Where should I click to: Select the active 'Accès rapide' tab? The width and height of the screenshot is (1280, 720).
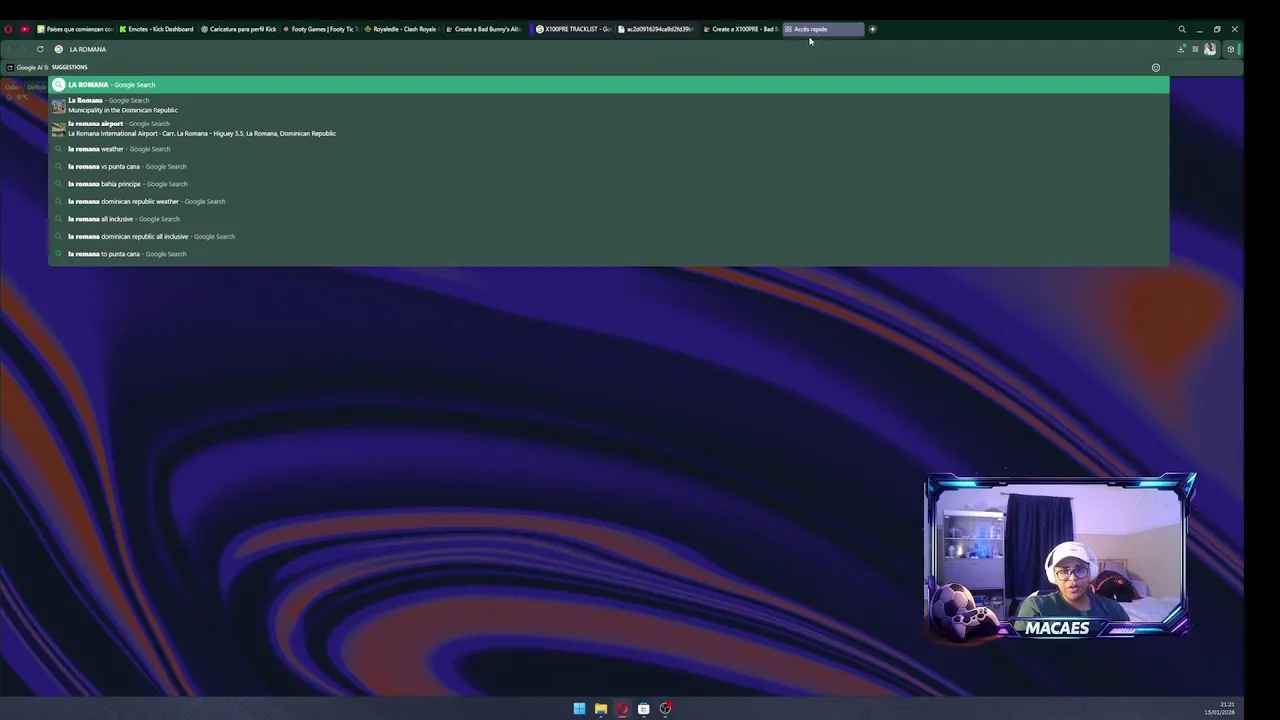pos(822,29)
